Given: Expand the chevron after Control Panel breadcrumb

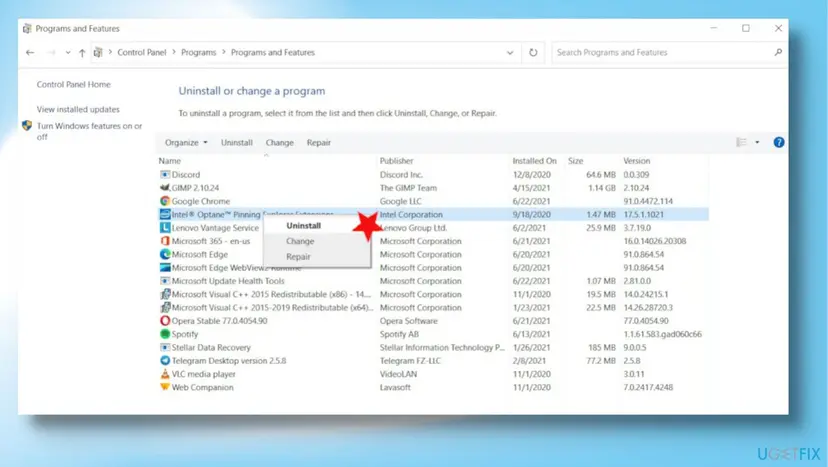Looking at the screenshot, I should pyautogui.click(x=174, y=52).
